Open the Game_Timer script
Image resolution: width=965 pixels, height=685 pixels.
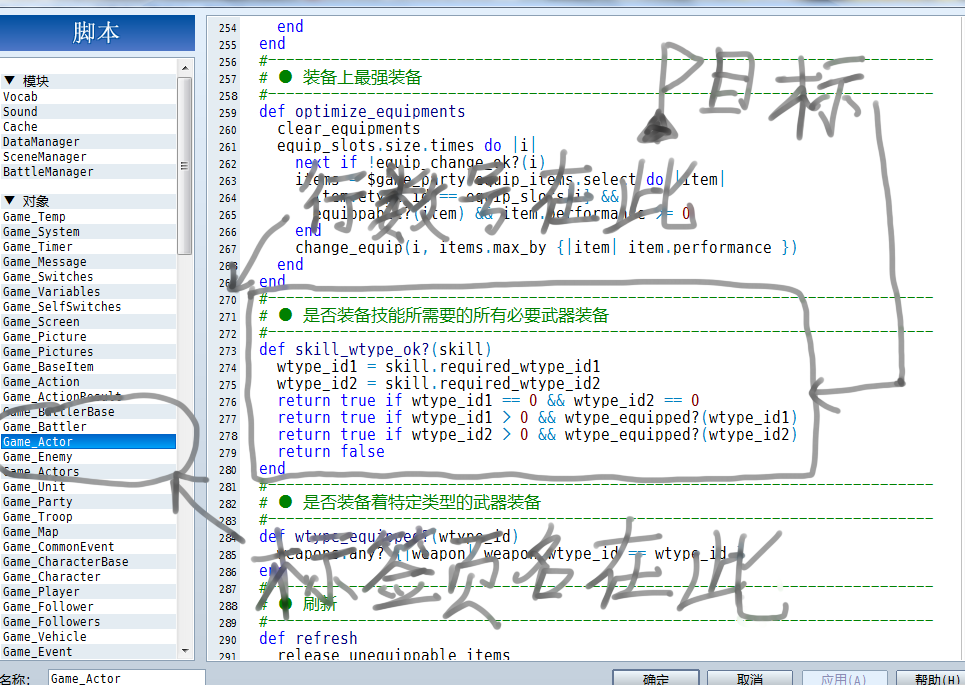tap(88, 247)
